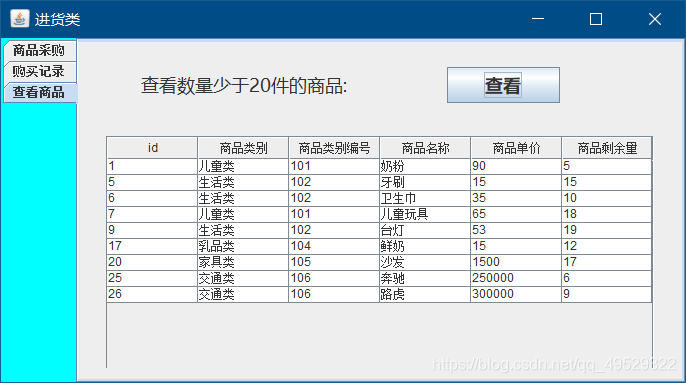Click remaining quantity 12 in 鲜奶 row
The width and height of the screenshot is (686, 383).
607,246
